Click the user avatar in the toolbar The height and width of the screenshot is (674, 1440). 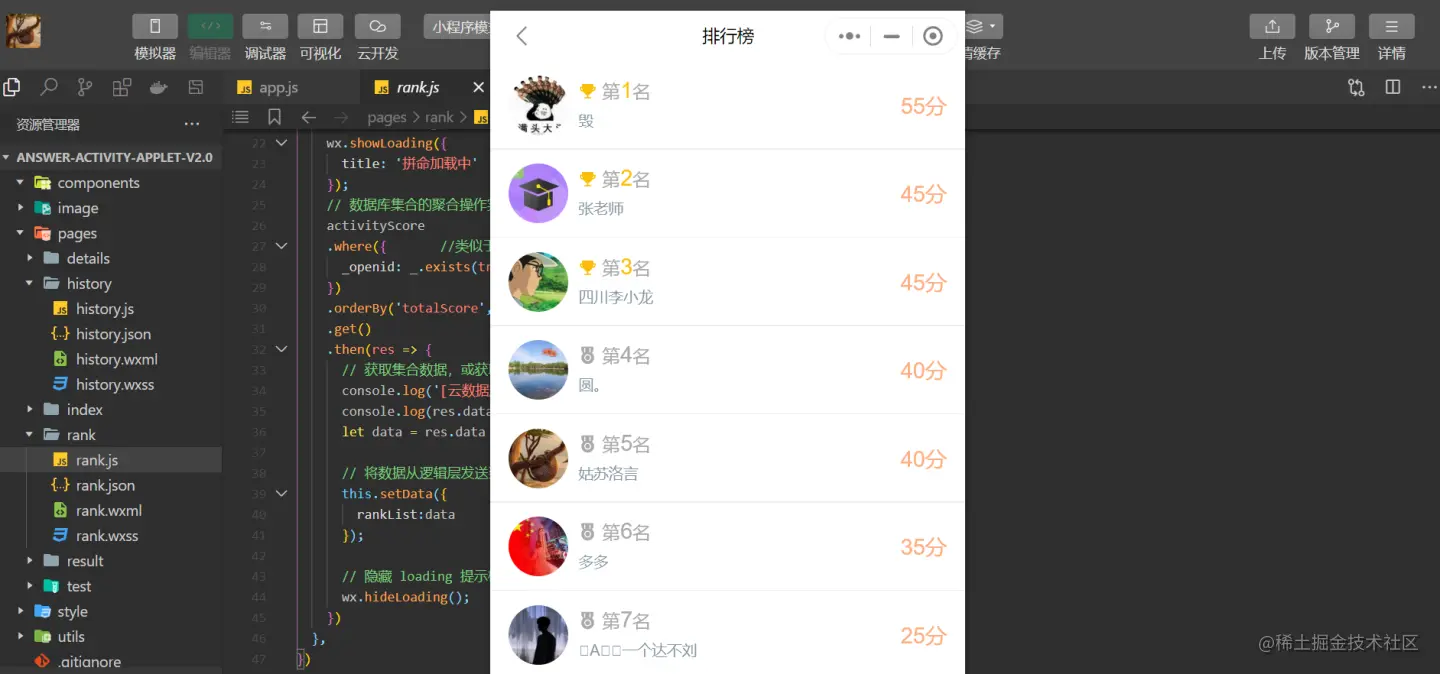24,31
